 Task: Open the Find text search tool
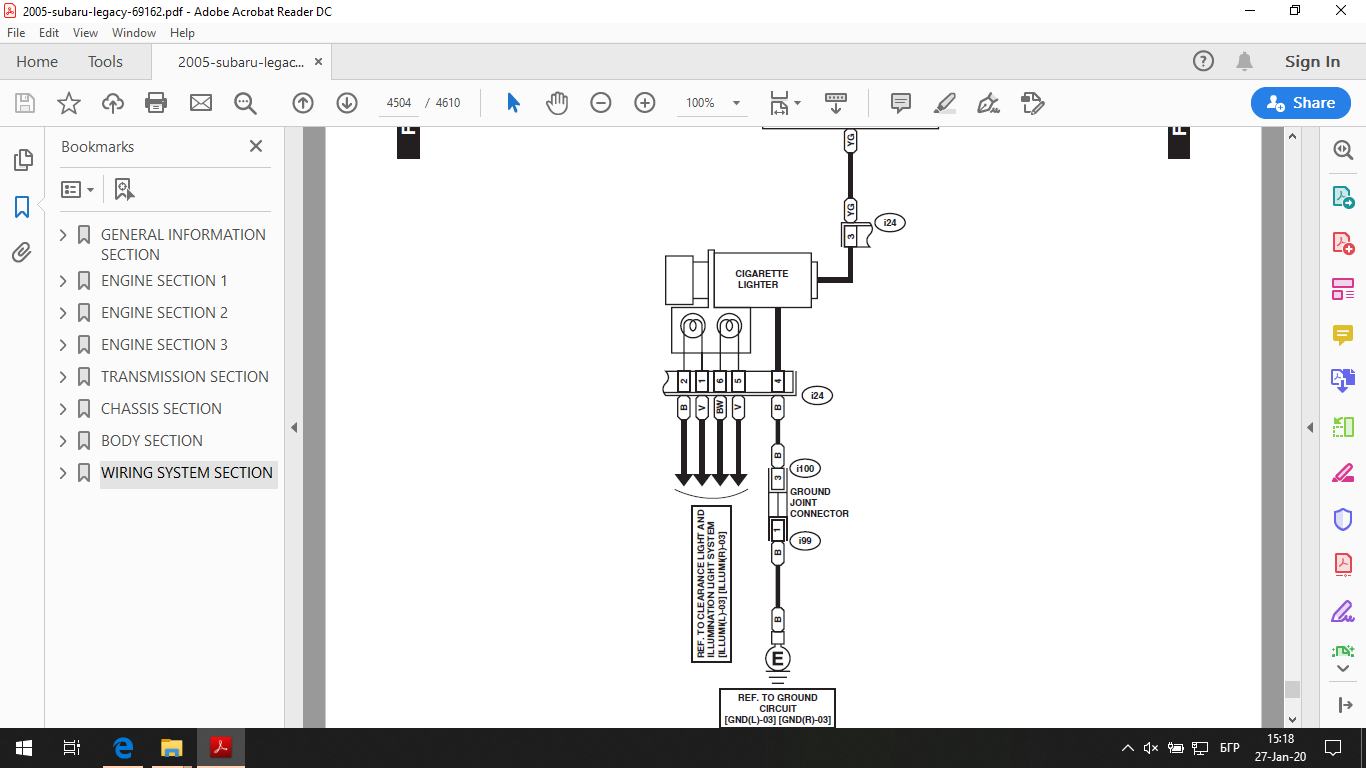[x=245, y=103]
